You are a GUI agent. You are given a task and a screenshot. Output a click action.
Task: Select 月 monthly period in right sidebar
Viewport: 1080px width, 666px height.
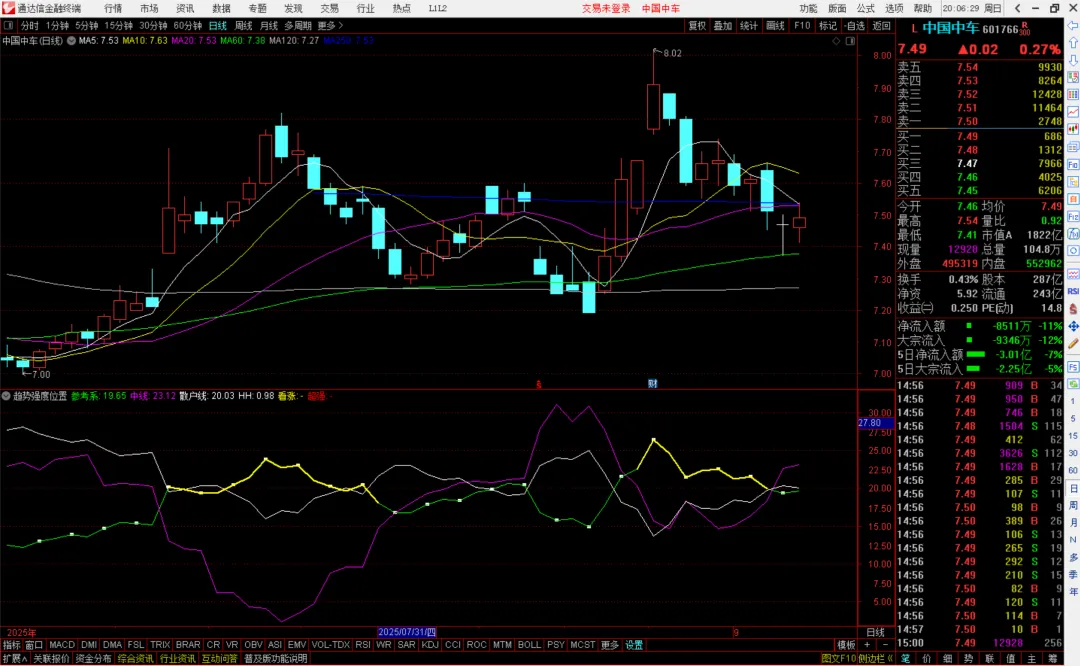click(1073, 521)
